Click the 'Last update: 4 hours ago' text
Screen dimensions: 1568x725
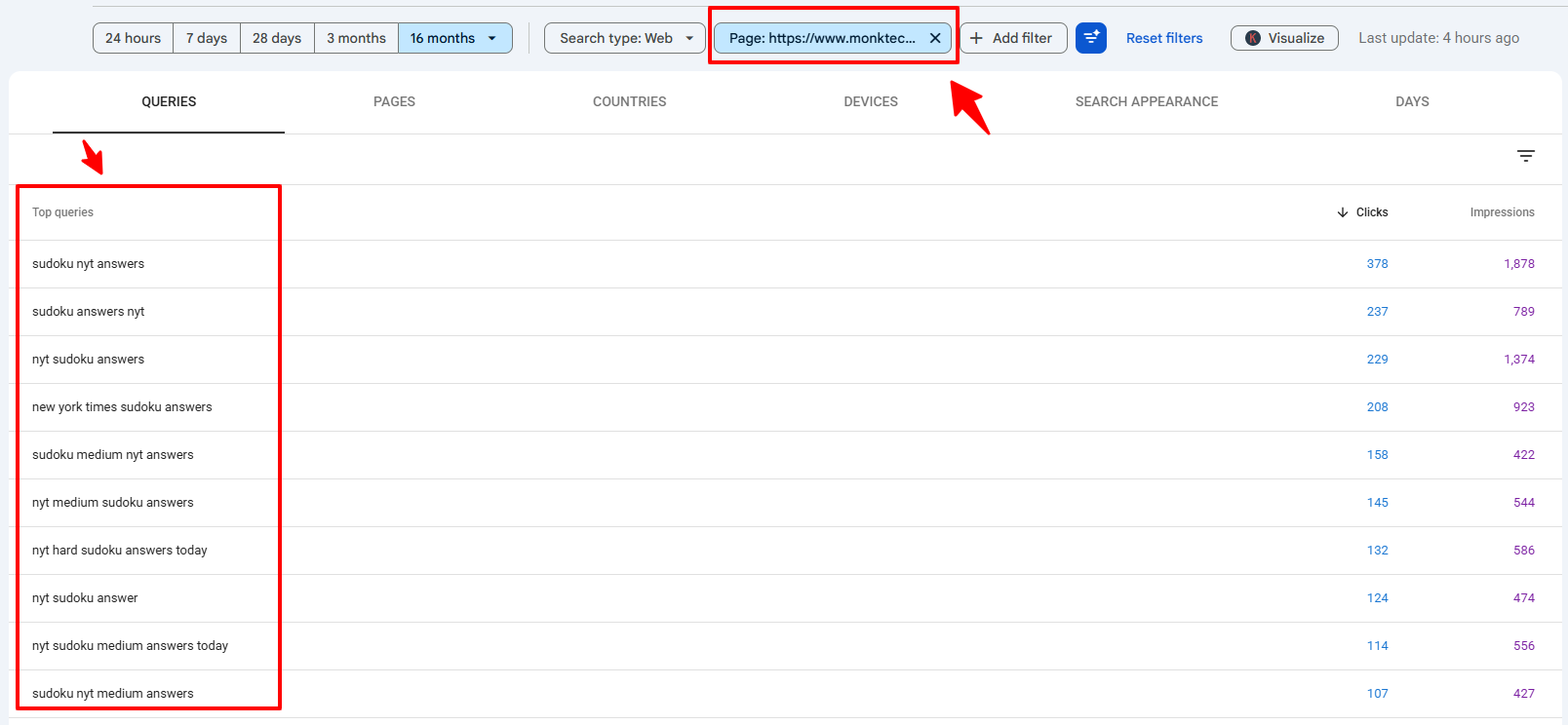click(x=1438, y=38)
